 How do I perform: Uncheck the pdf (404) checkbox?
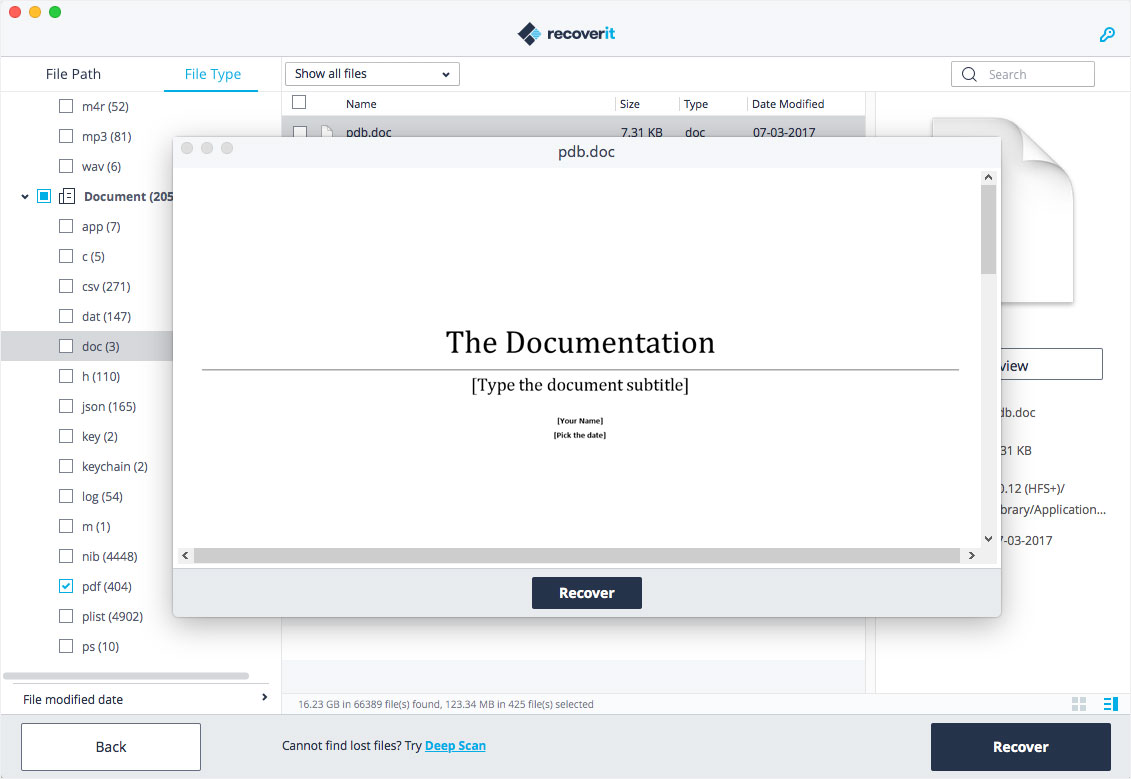(66, 586)
